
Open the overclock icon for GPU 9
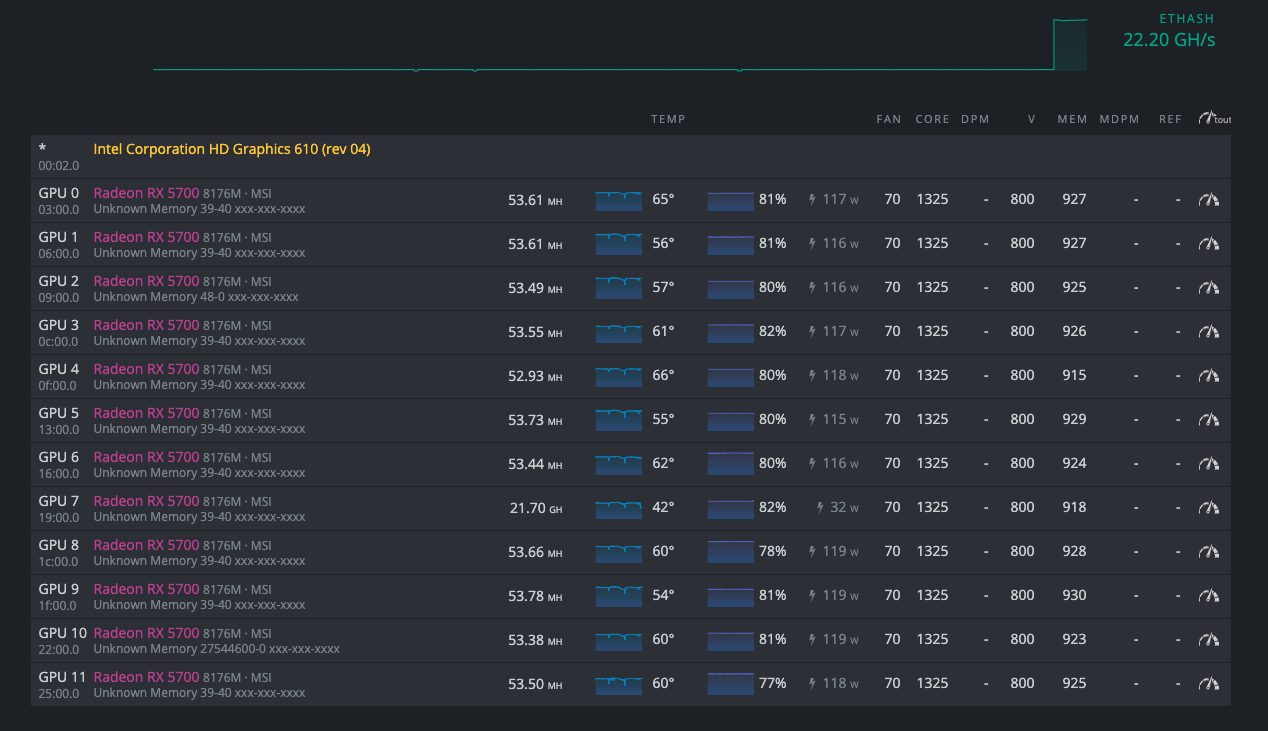tap(1209, 596)
